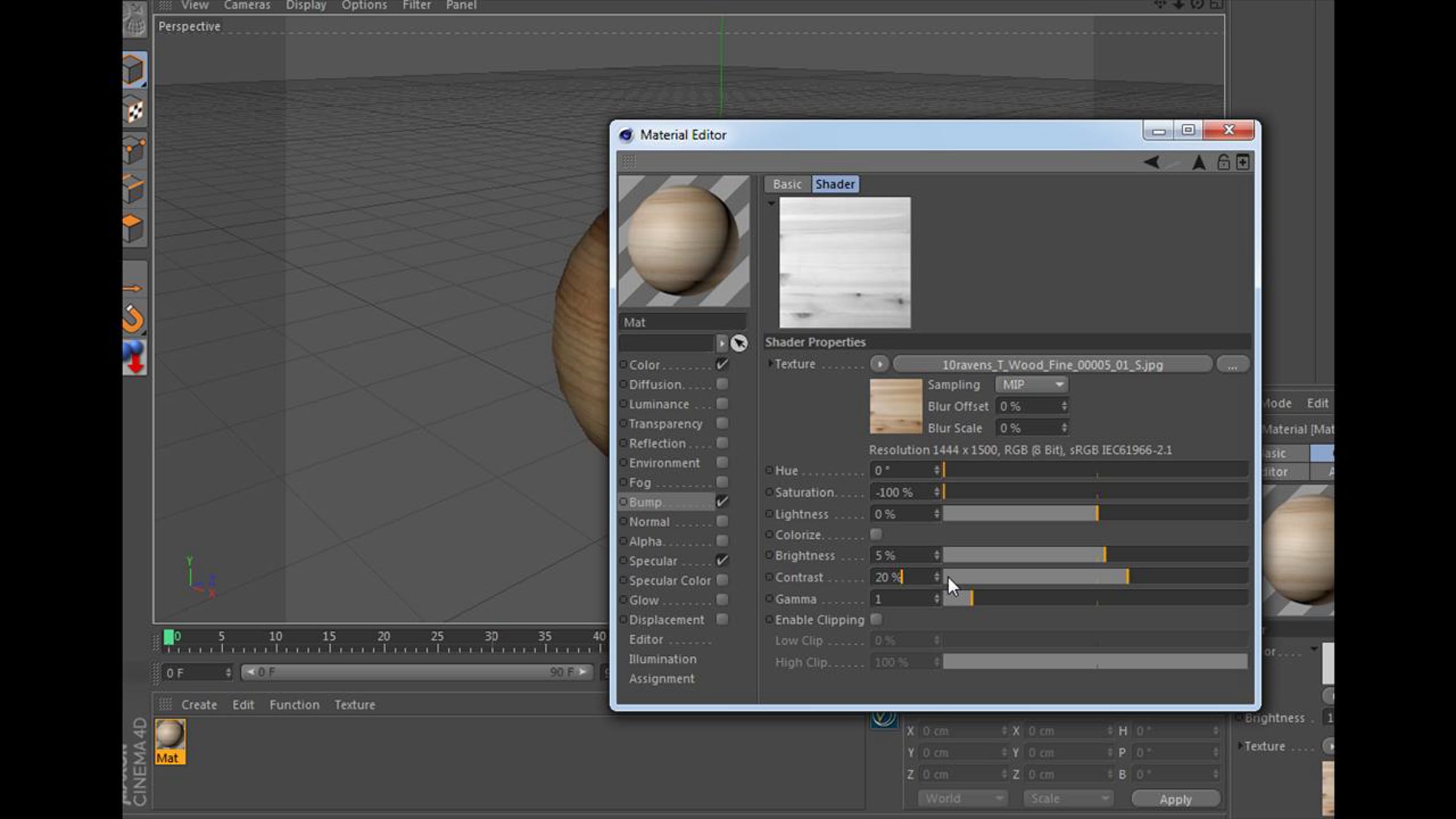The width and height of the screenshot is (1456, 819).
Task: Enable the Normal channel checkbox
Action: click(722, 521)
